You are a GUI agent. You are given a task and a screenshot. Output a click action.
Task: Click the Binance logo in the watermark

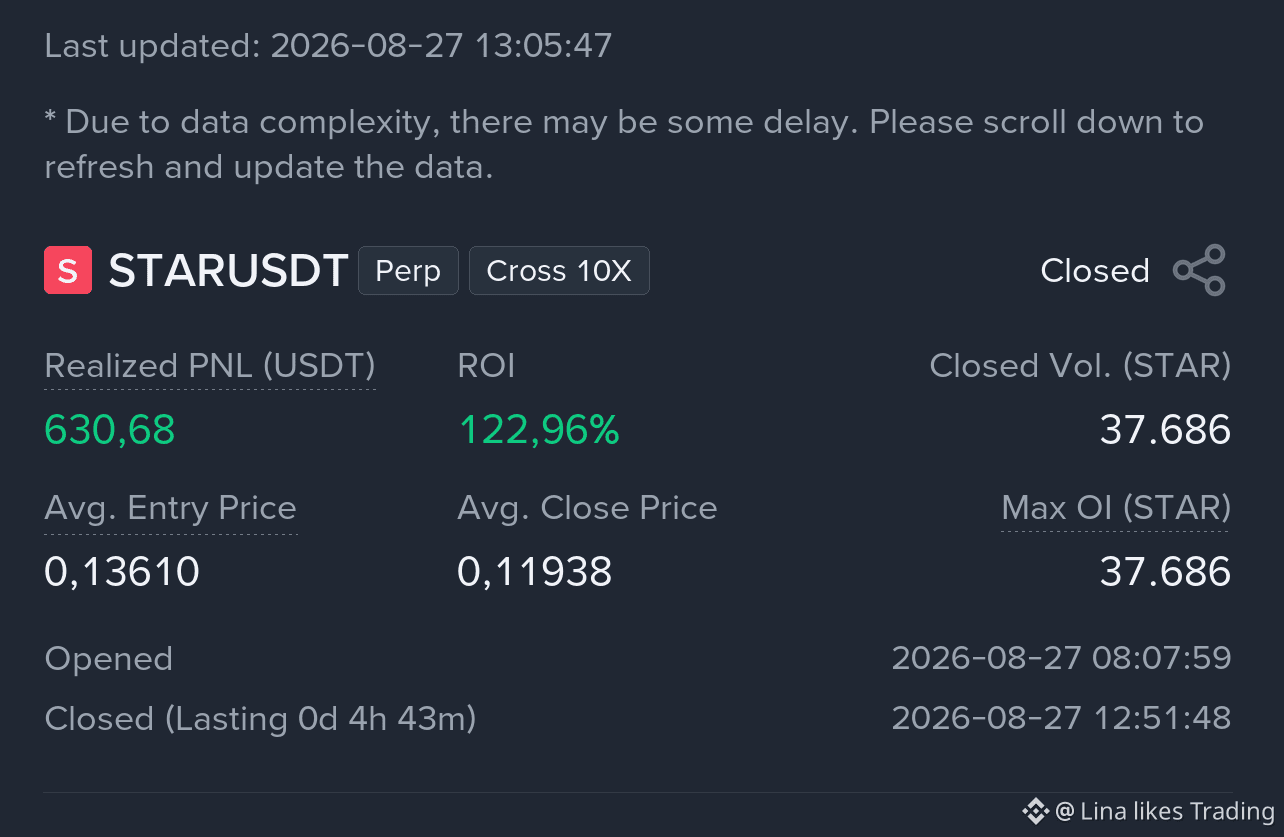(x=1035, y=811)
